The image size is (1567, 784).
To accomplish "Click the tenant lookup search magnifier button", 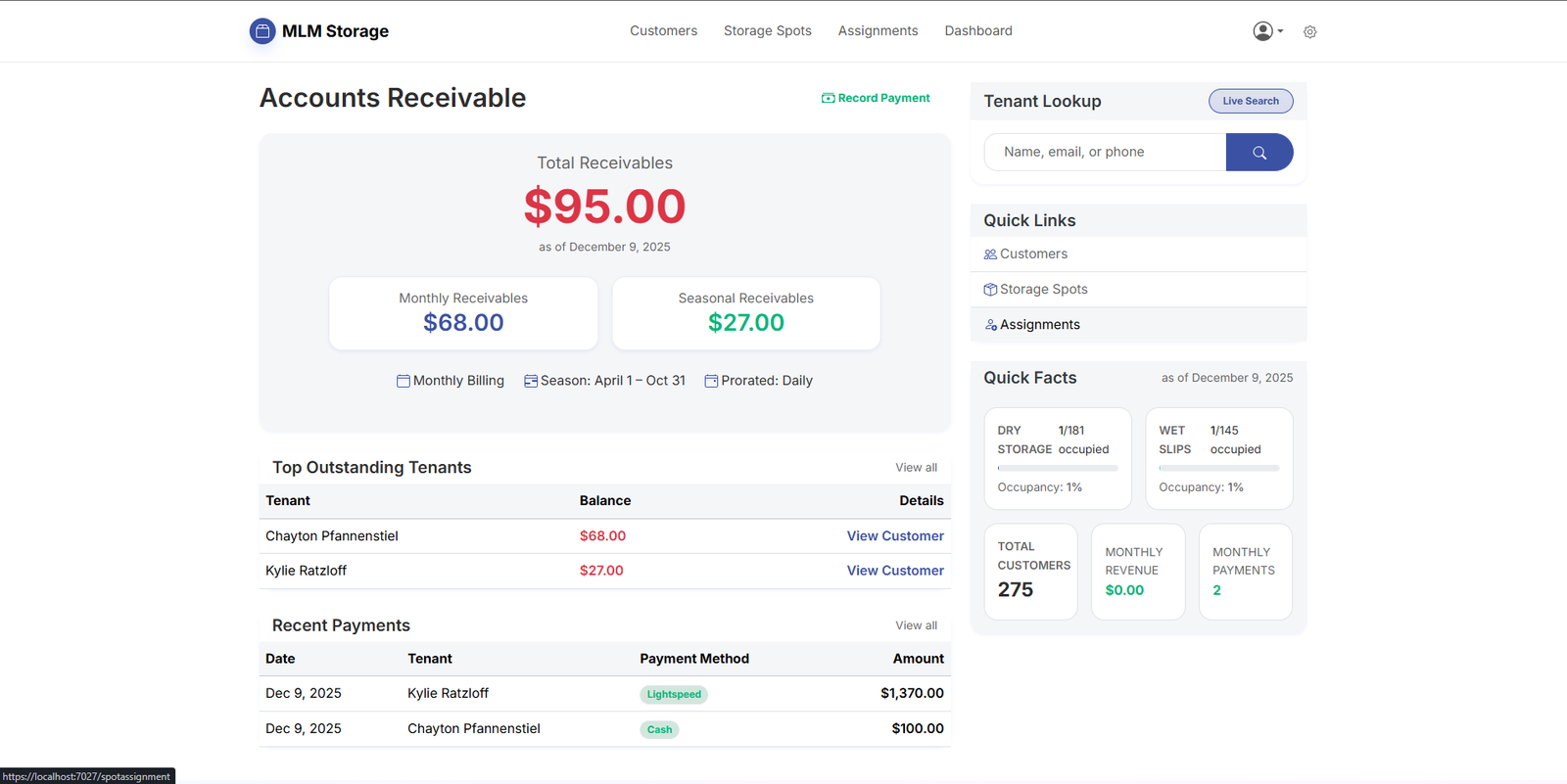I will 1259,153.
